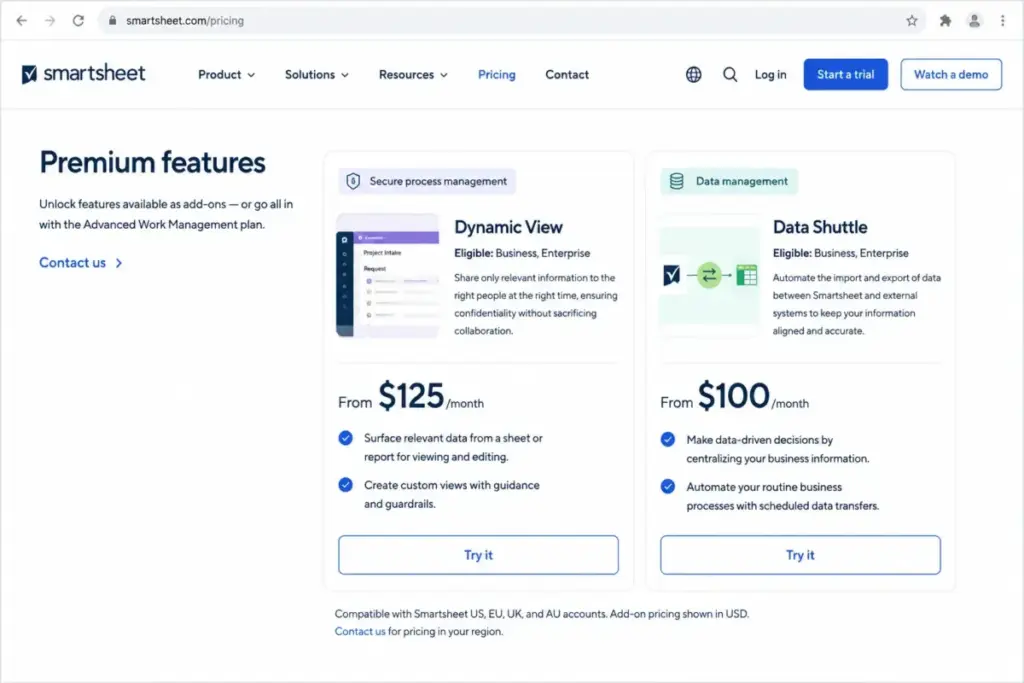
Task: Go to the Pricing nav item
Action: click(x=496, y=74)
